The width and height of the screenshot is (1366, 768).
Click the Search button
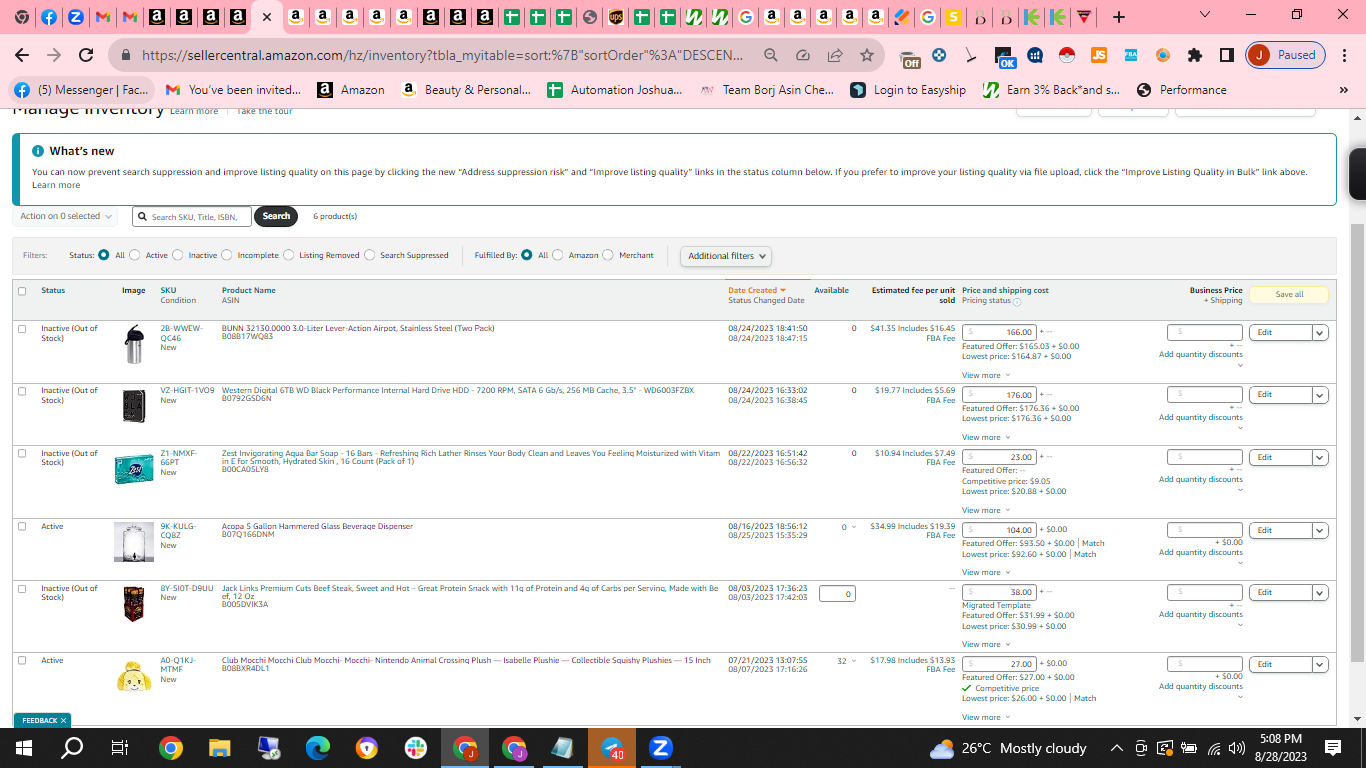tap(276, 216)
